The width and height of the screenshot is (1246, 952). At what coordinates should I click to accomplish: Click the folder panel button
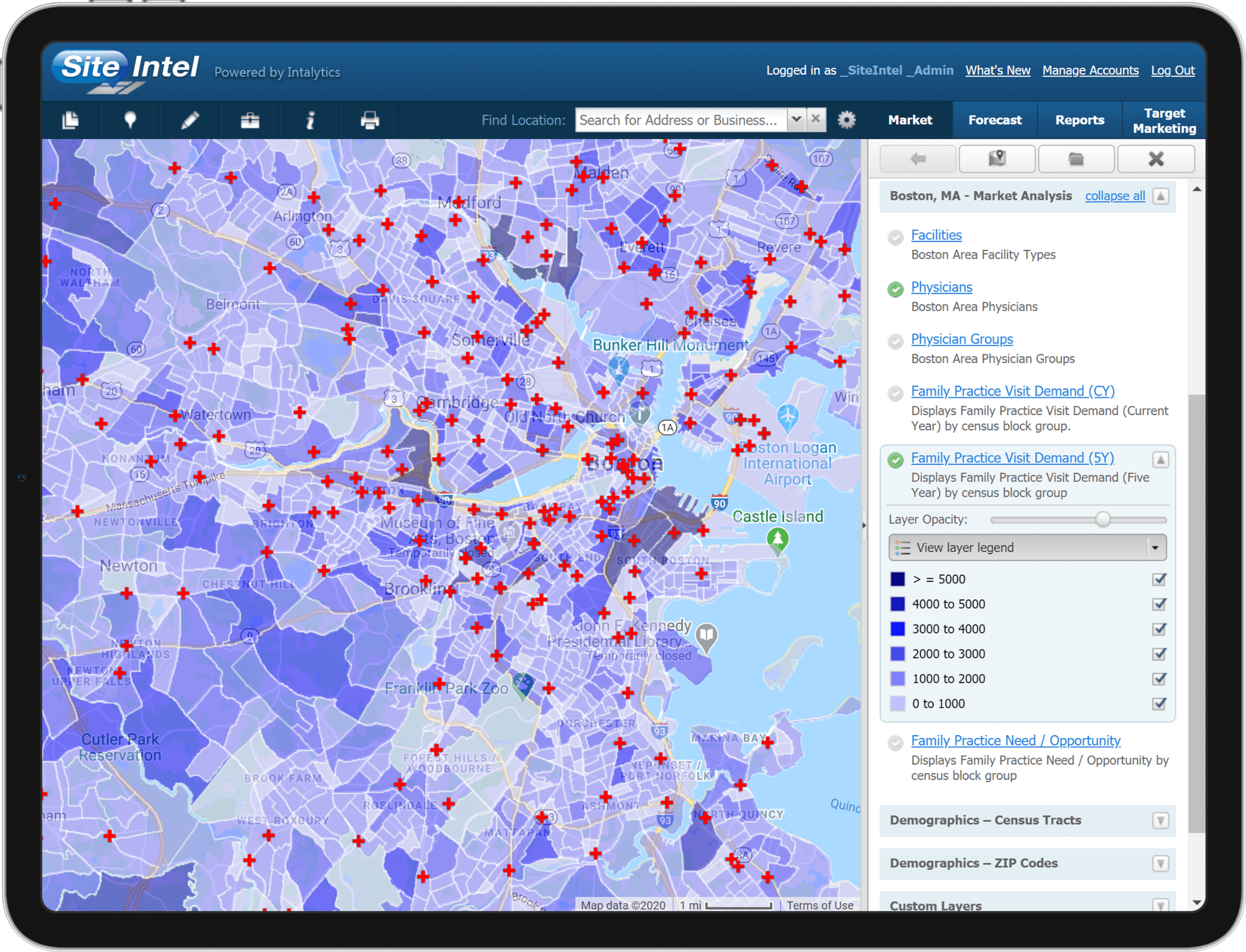point(1076,159)
